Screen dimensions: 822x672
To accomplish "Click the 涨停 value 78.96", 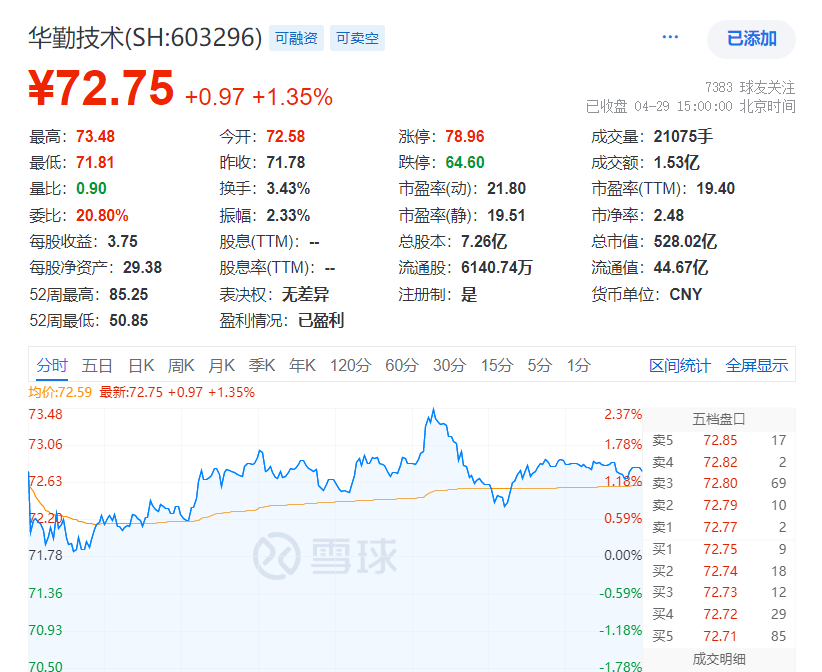I will click(465, 137).
